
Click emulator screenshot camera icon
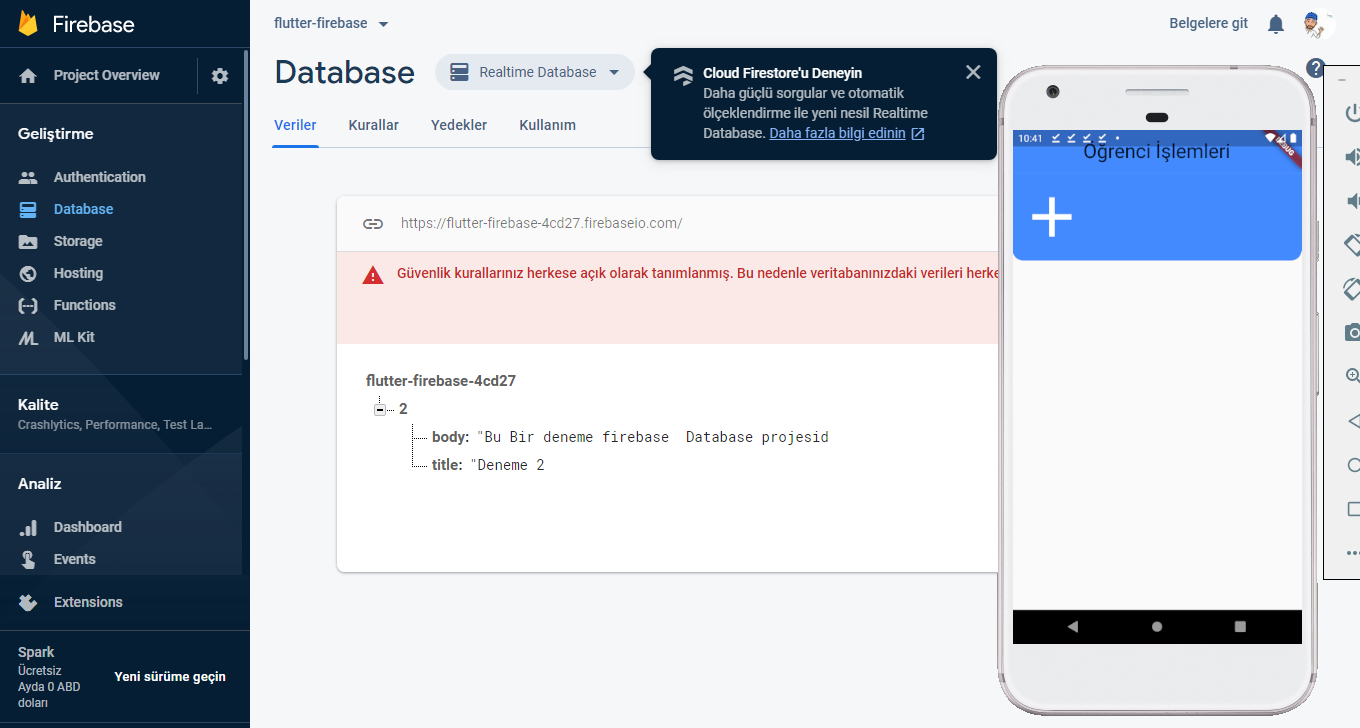coord(1352,332)
